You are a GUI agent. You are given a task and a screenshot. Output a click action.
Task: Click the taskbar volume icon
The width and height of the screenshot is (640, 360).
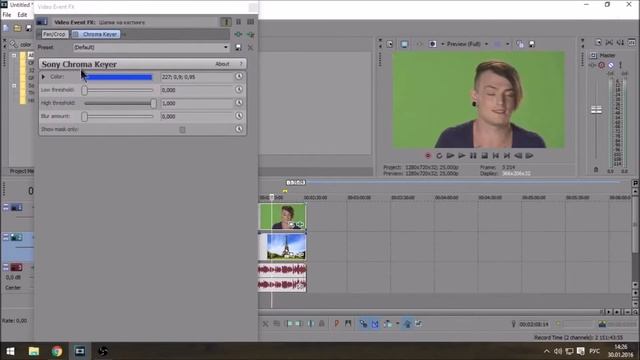558,351
